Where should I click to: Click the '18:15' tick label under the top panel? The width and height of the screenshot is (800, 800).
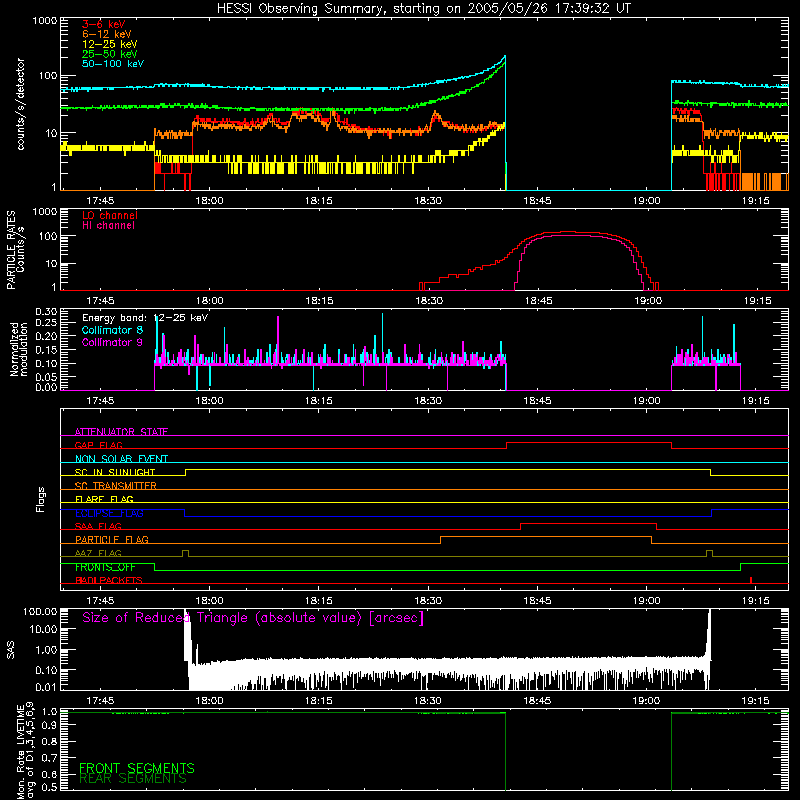318,201
